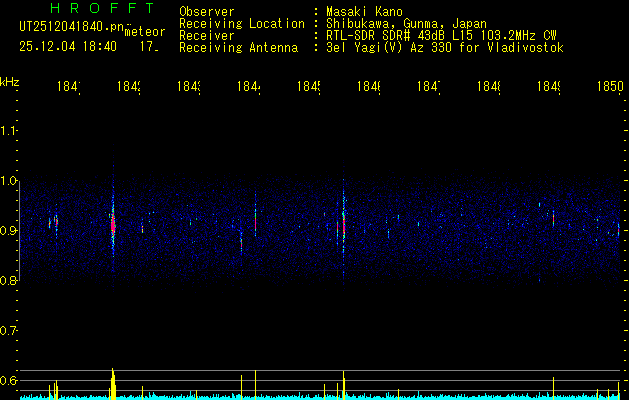The height and width of the screenshot is (400, 629).
Task: Click the green HROFFT title text
Action: pyautogui.click(x=103, y=8)
